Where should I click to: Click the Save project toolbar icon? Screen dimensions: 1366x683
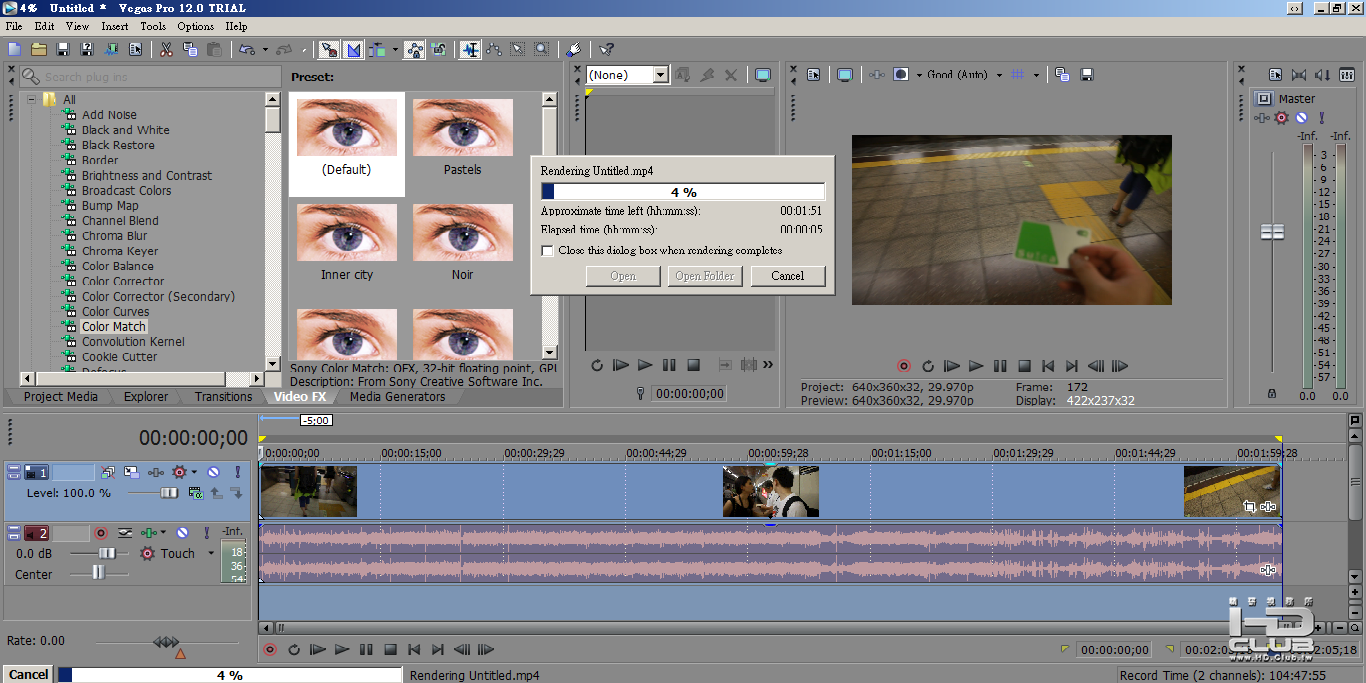(62, 49)
